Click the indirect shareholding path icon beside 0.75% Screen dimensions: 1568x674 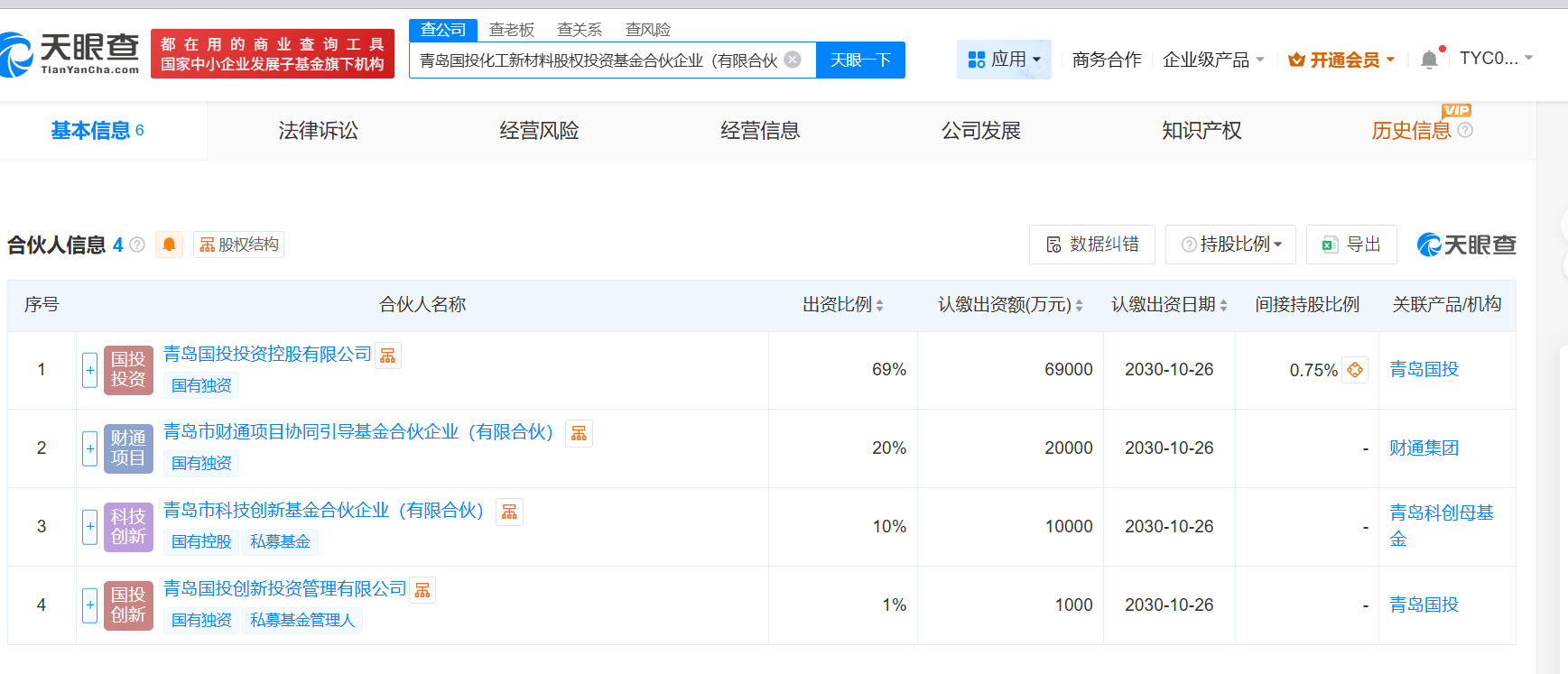(x=1355, y=370)
